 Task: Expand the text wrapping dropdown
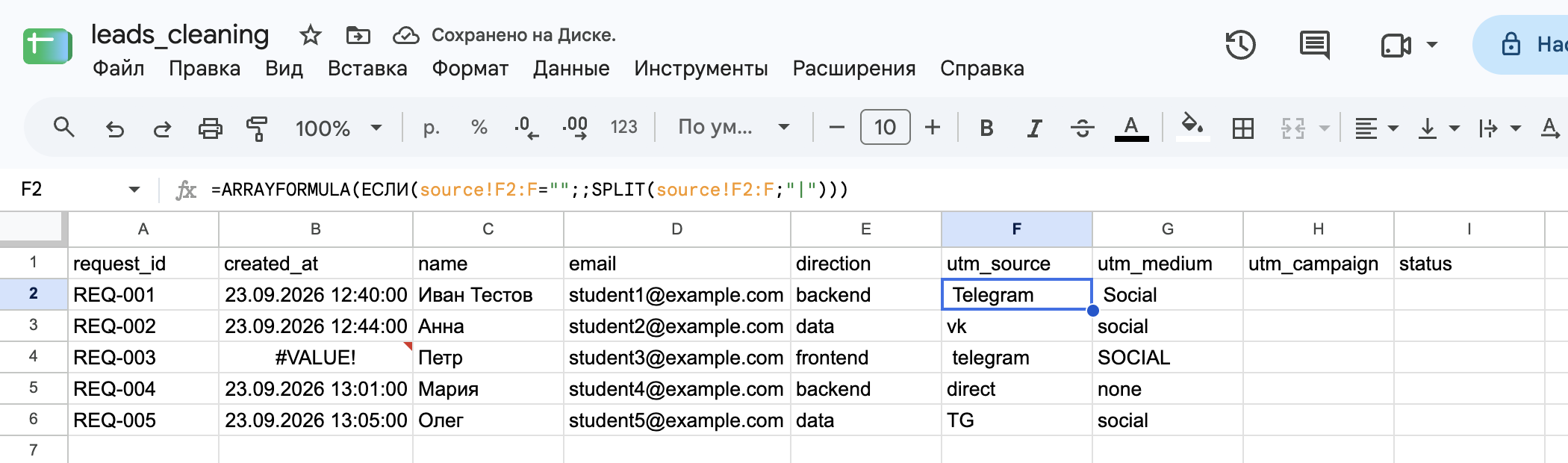tap(1516, 128)
